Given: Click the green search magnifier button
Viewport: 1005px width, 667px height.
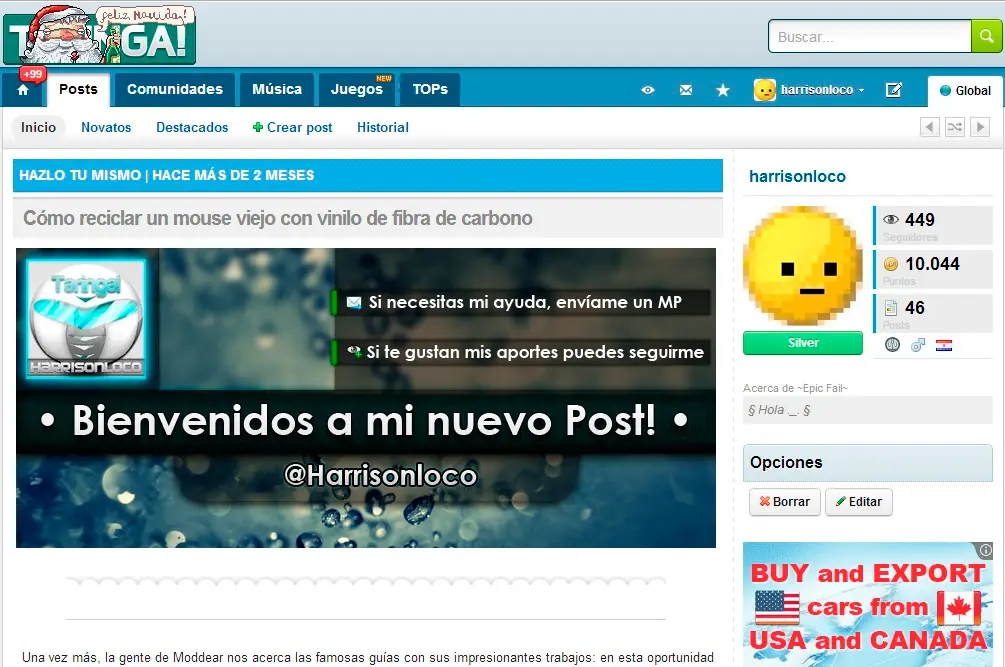Looking at the screenshot, I should click(987, 37).
